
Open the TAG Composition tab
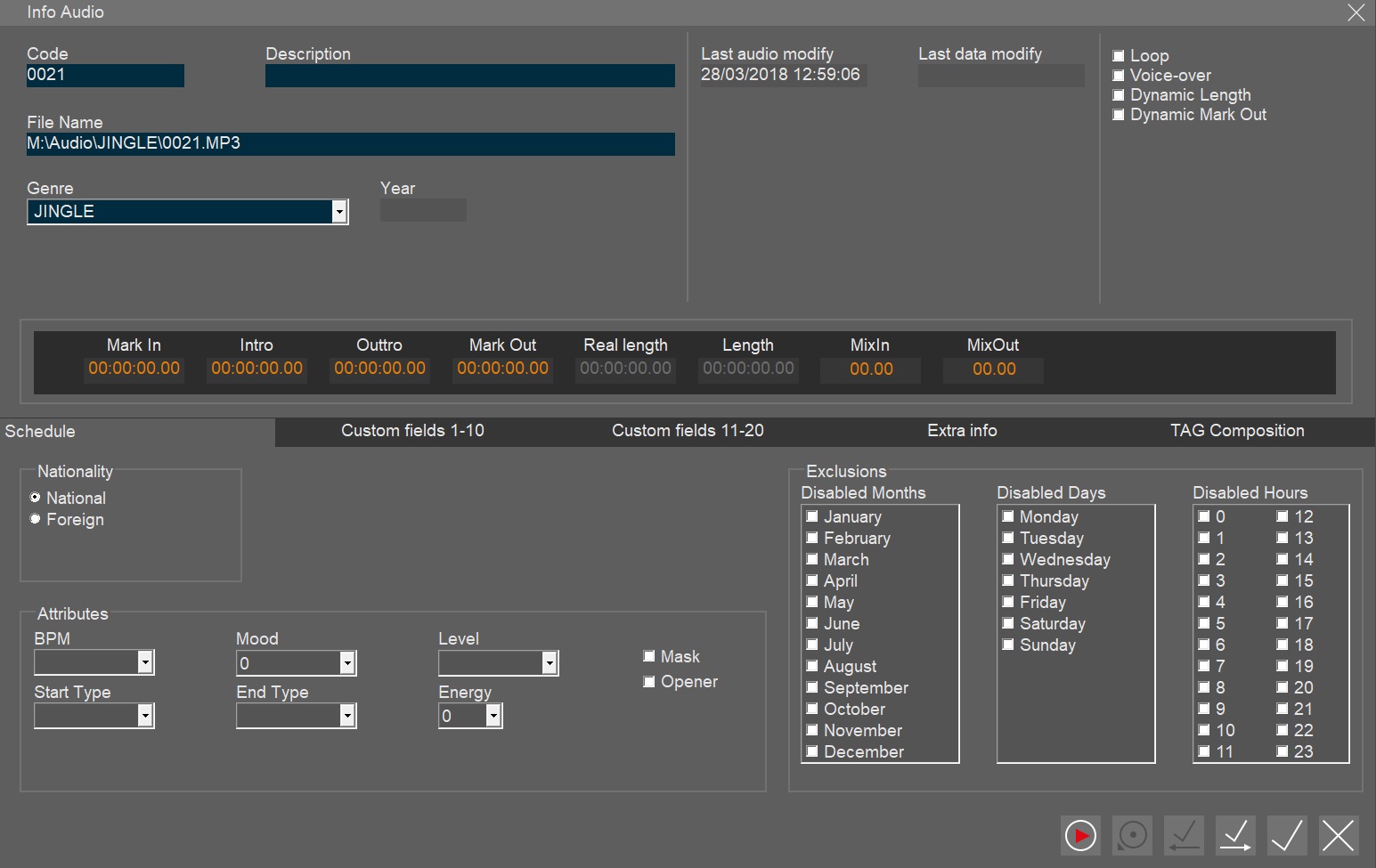[1236, 431]
